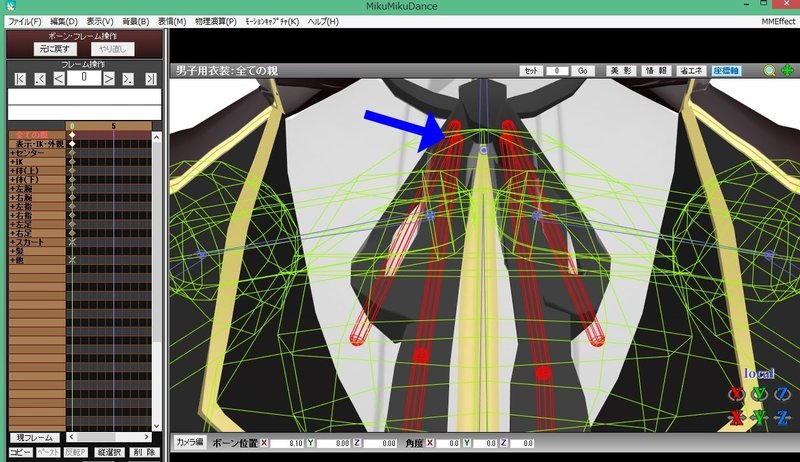Click the Go button
The width and height of the screenshot is (800, 462).
583,71
